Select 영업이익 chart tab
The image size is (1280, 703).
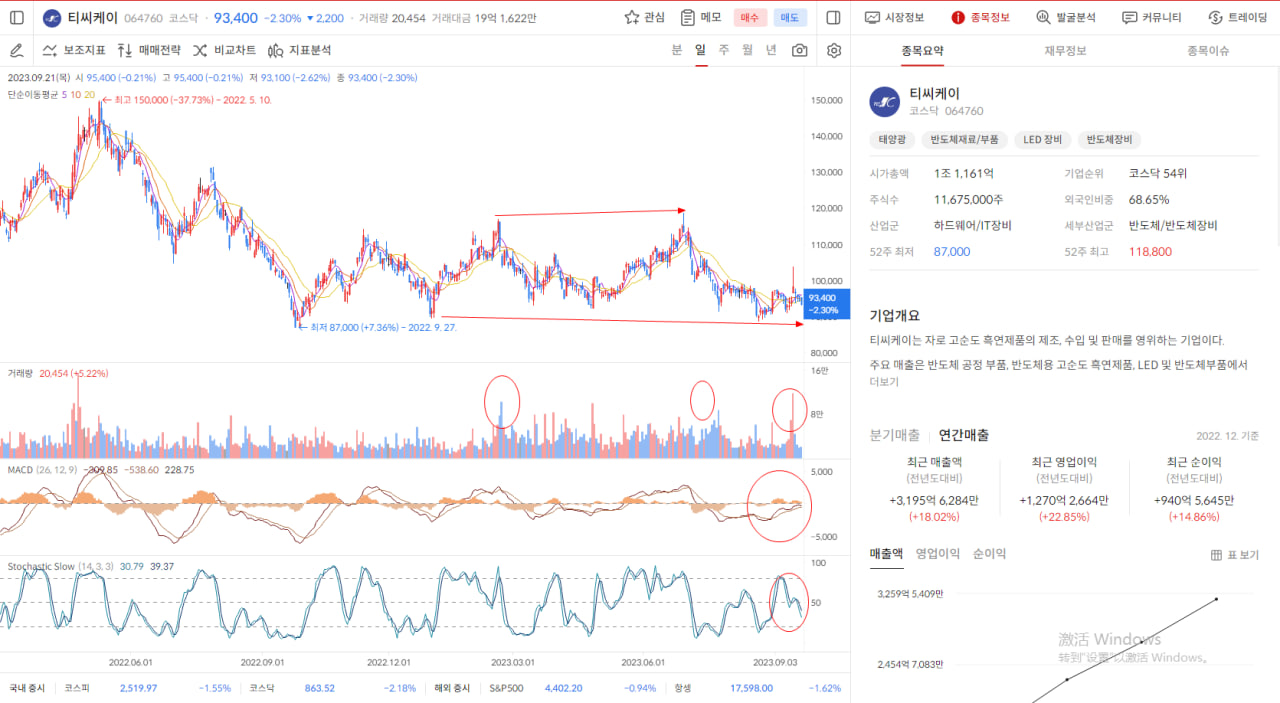(937, 553)
